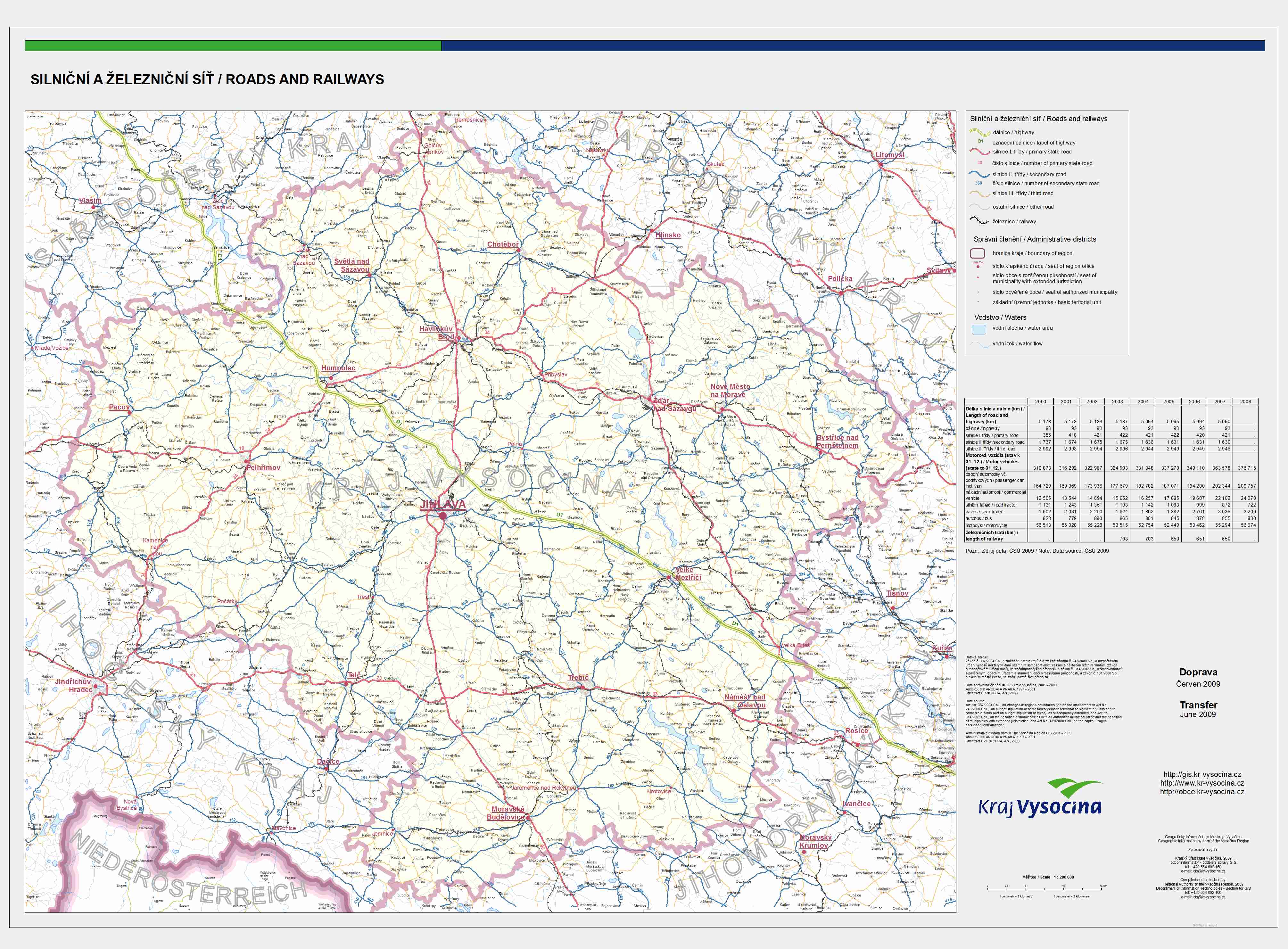Click the water area swatch in legend
Image resolution: width=1288 pixels, height=949 pixels.
(x=978, y=330)
